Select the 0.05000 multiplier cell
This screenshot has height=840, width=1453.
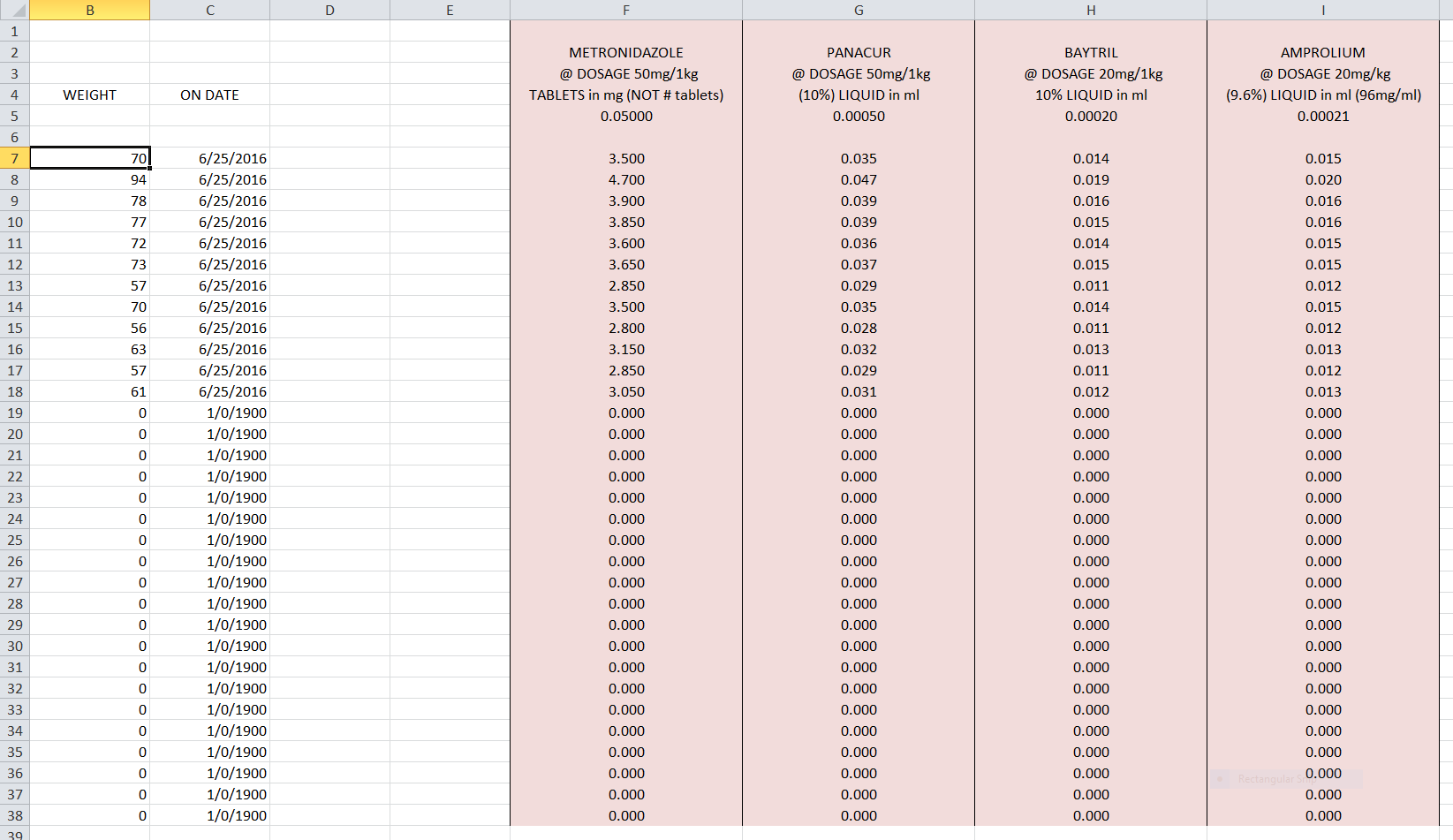tap(625, 116)
